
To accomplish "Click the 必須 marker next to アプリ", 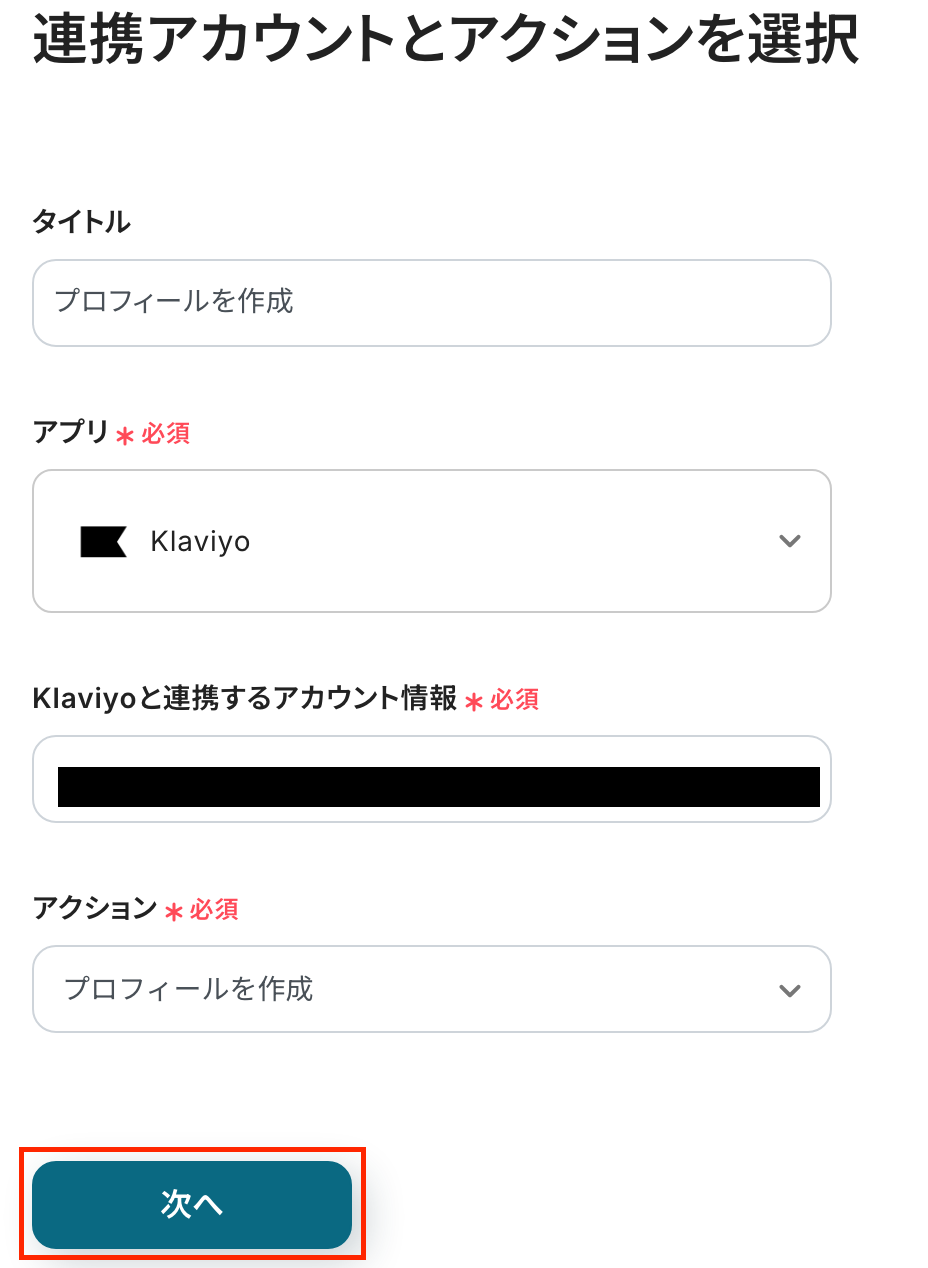I will coord(166,434).
